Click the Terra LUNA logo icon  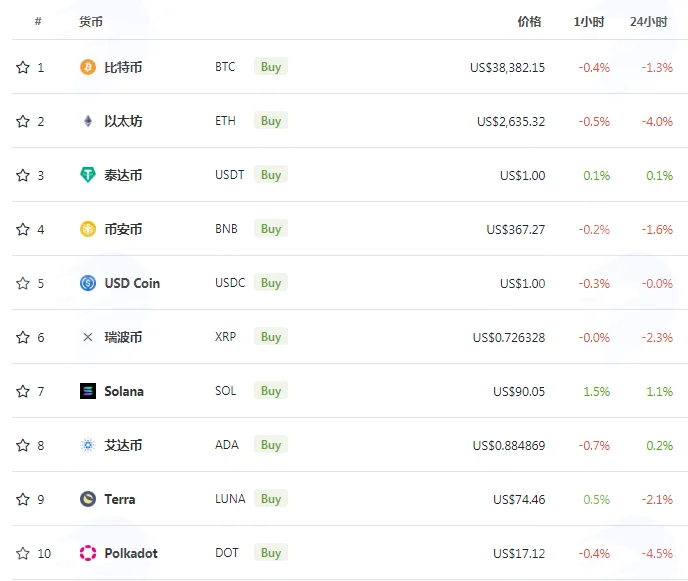pyautogui.click(x=88, y=499)
